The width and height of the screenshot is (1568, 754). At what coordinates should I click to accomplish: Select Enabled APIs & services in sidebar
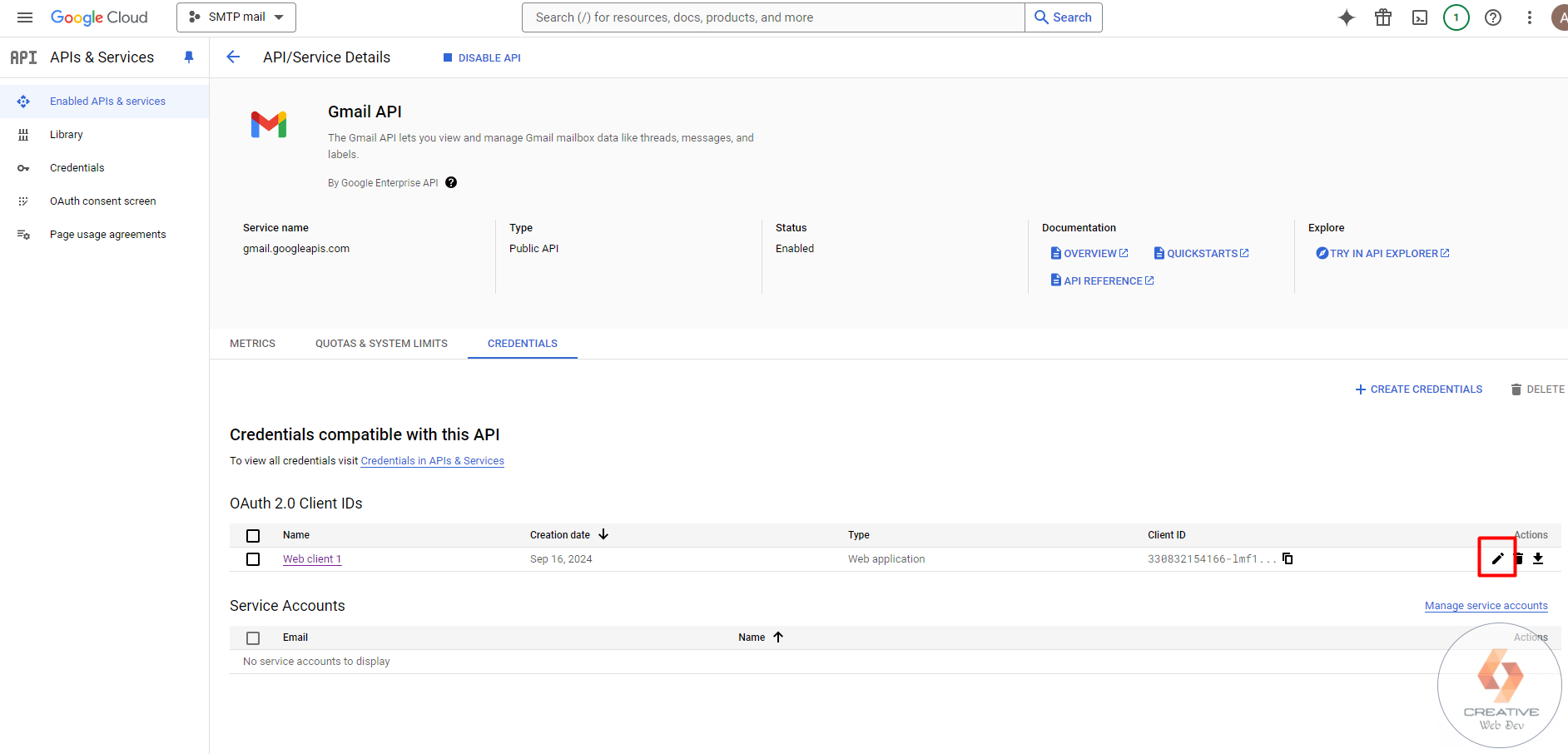point(104,102)
